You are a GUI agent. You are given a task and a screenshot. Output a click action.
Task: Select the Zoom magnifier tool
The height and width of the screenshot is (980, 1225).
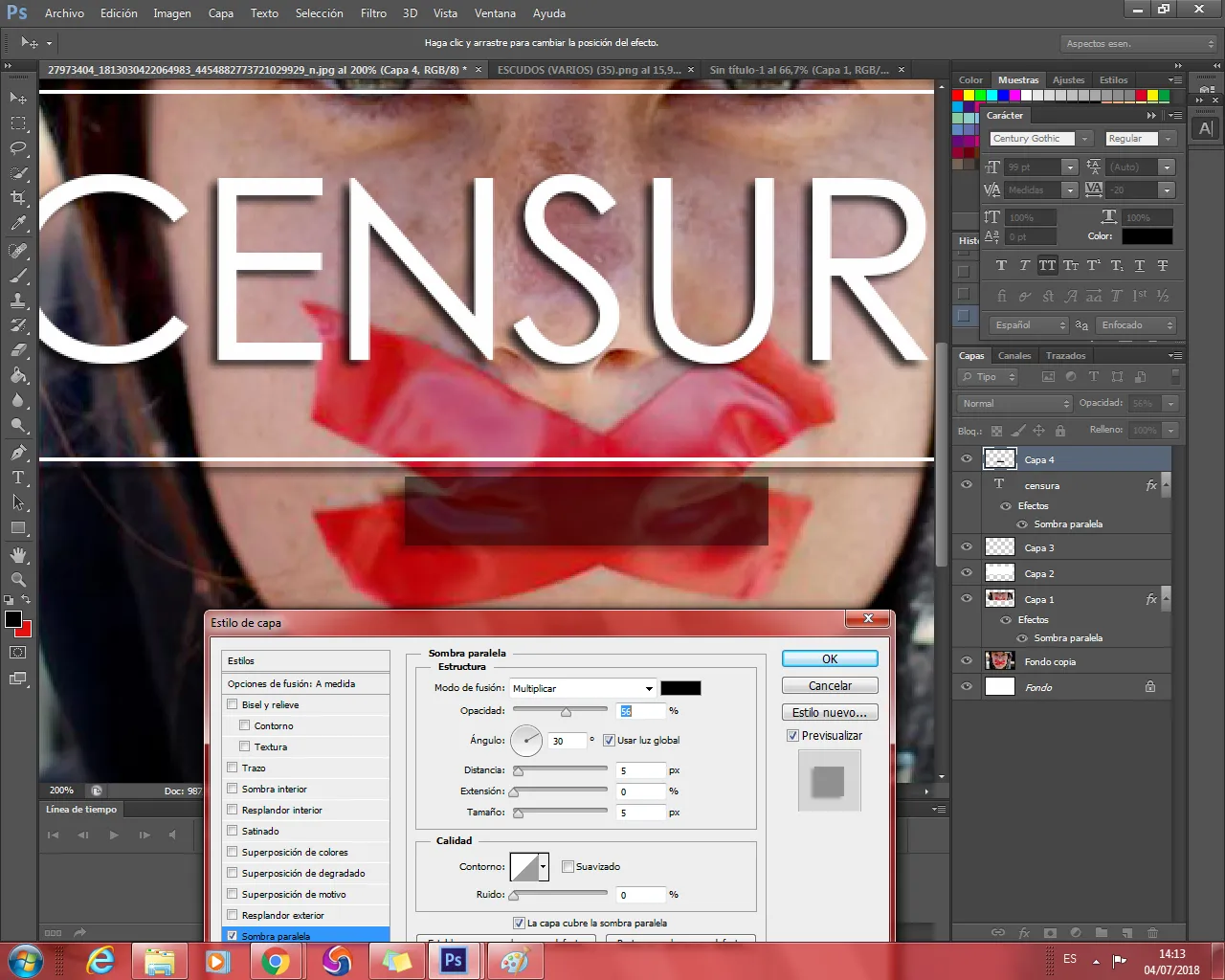(18, 580)
